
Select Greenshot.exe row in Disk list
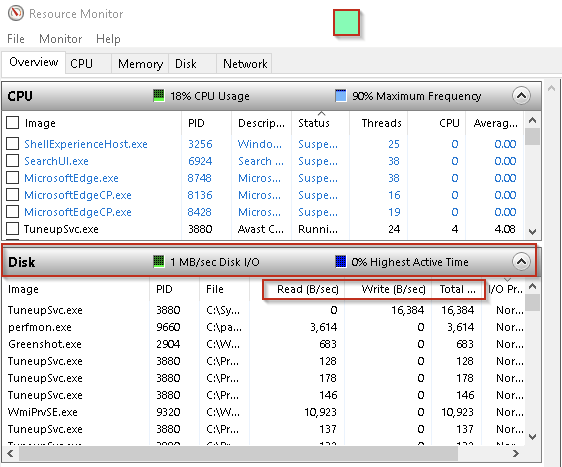pyautogui.click(x=264, y=344)
